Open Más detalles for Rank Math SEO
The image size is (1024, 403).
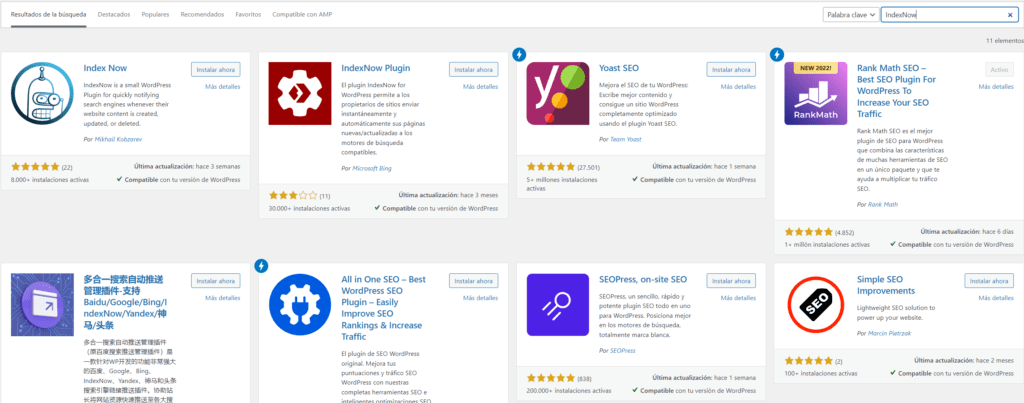point(996,86)
